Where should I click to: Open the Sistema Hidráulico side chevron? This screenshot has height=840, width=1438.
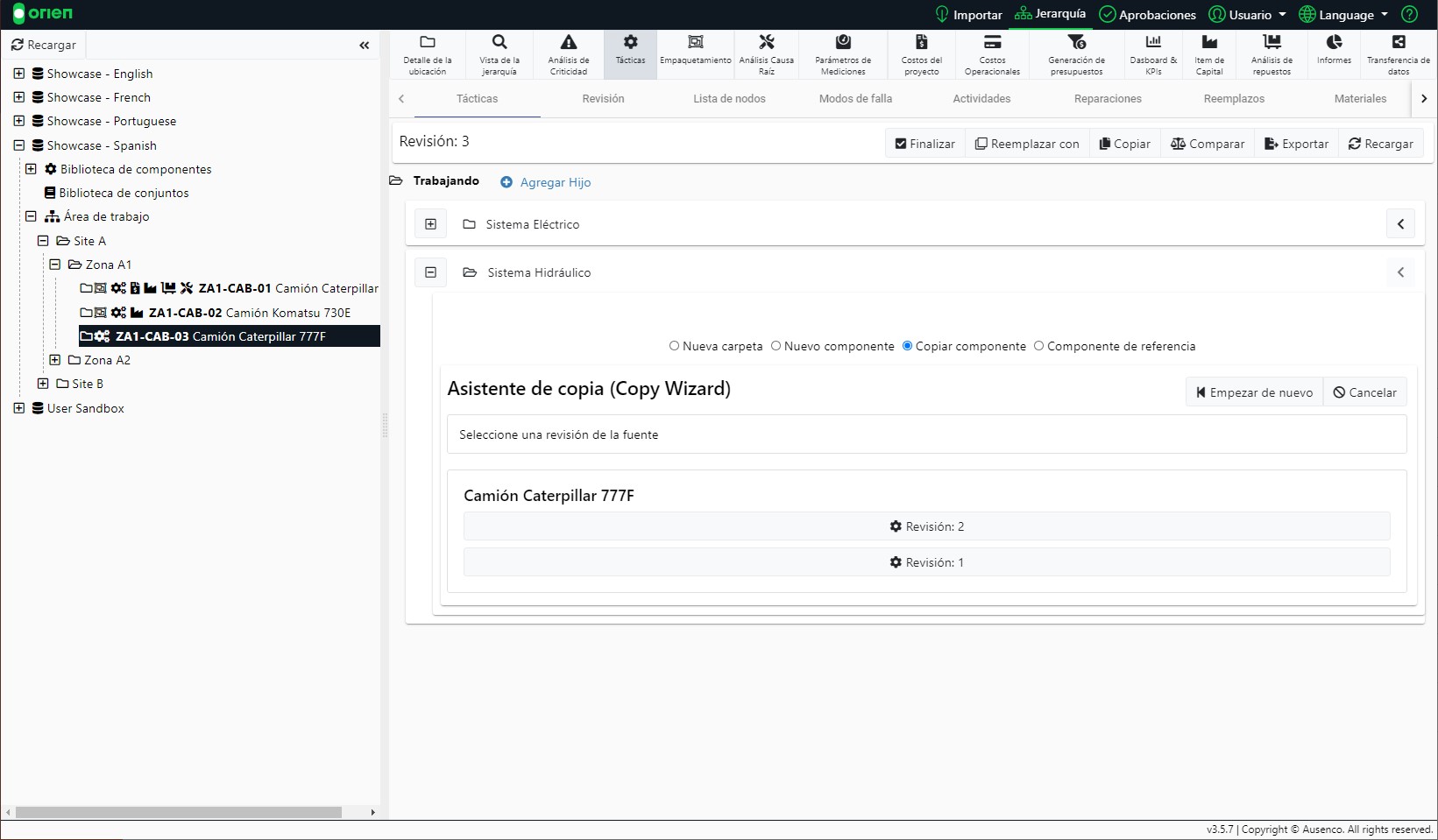[1400, 272]
